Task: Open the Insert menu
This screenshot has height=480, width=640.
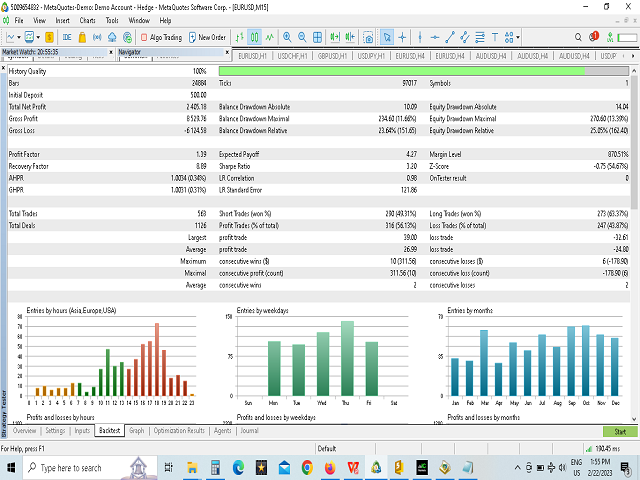Action: tap(62, 20)
